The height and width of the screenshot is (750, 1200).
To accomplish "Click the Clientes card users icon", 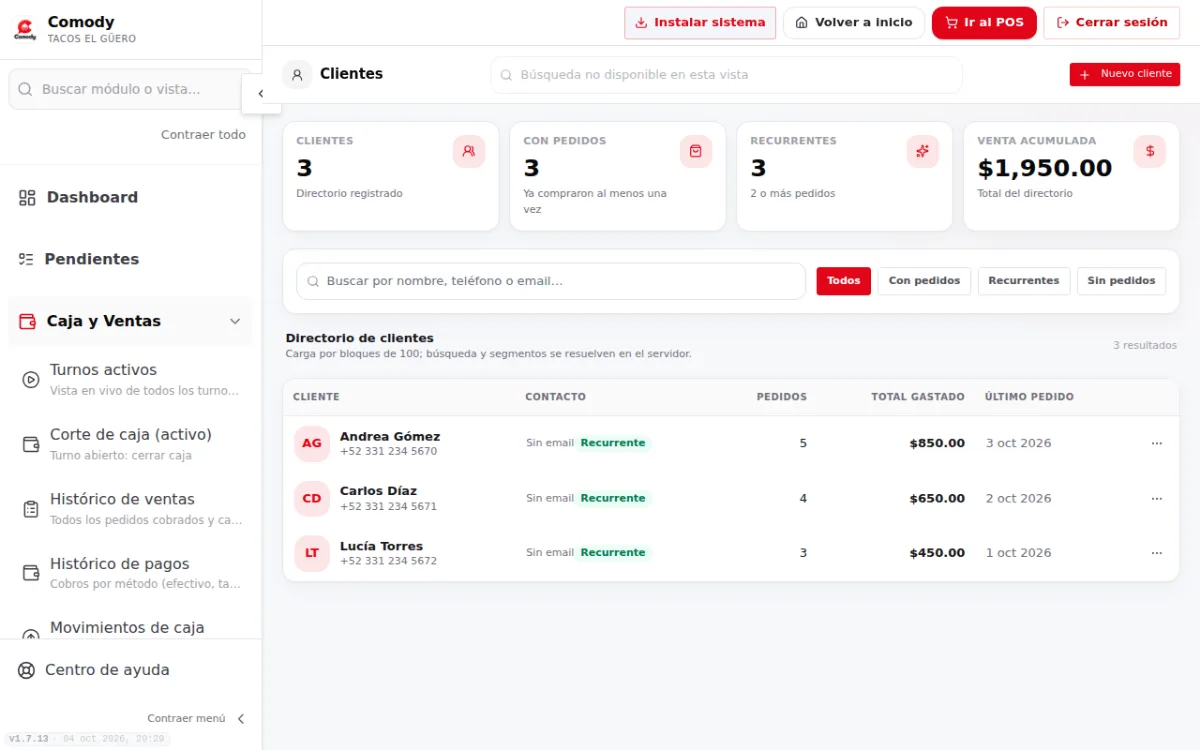I will click(469, 151).
